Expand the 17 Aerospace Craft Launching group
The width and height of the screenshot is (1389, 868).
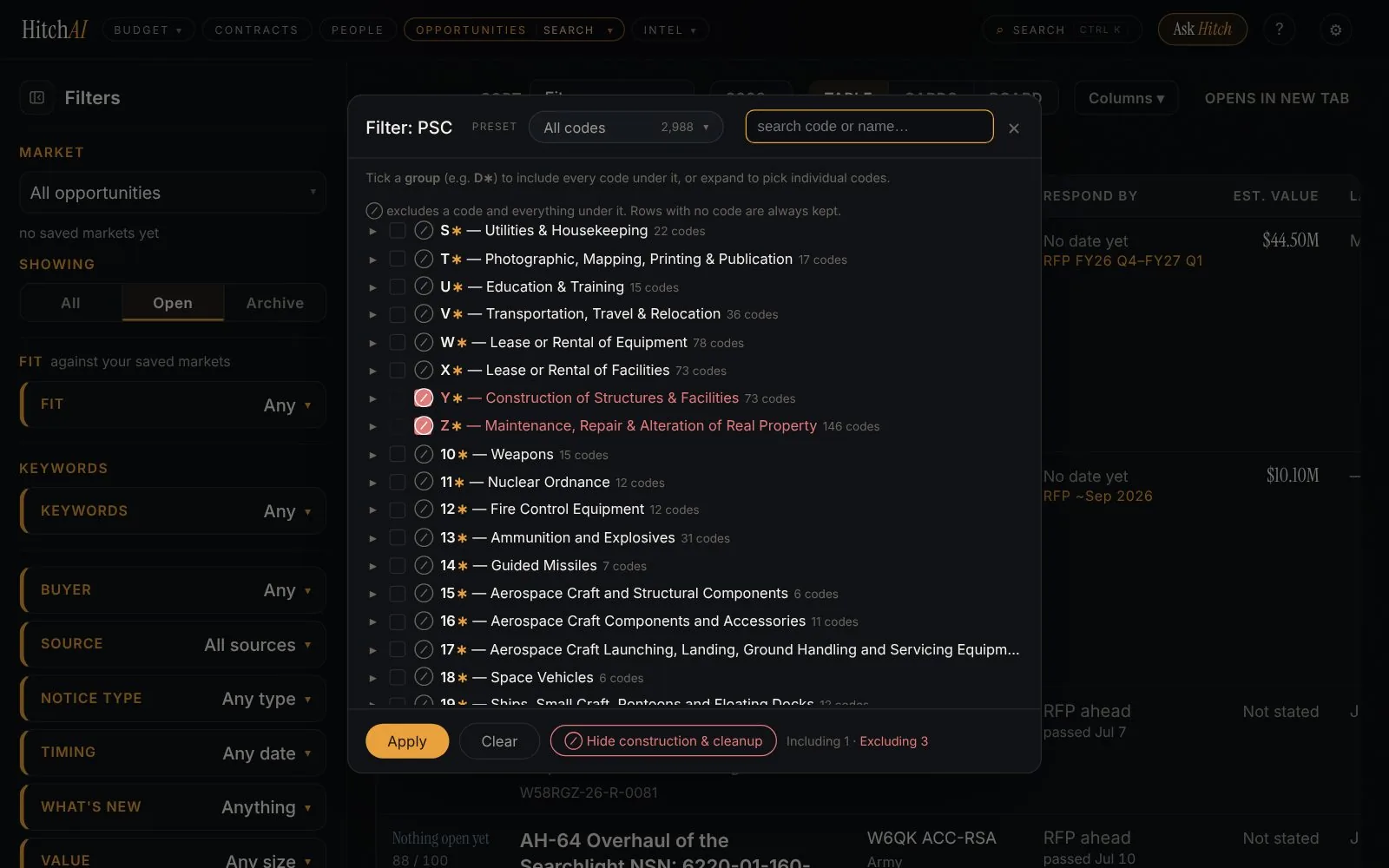click(372, 650)
